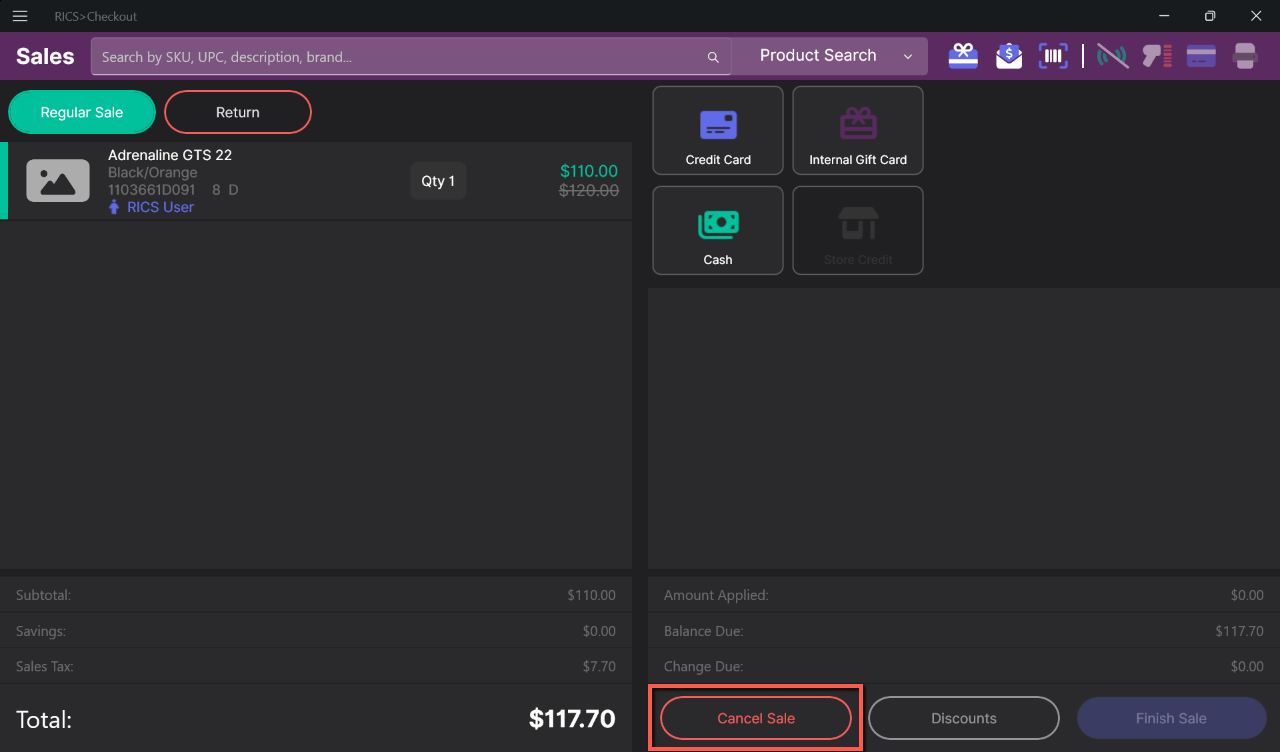Click the struck-through $120.00 original price

(589, 190)
